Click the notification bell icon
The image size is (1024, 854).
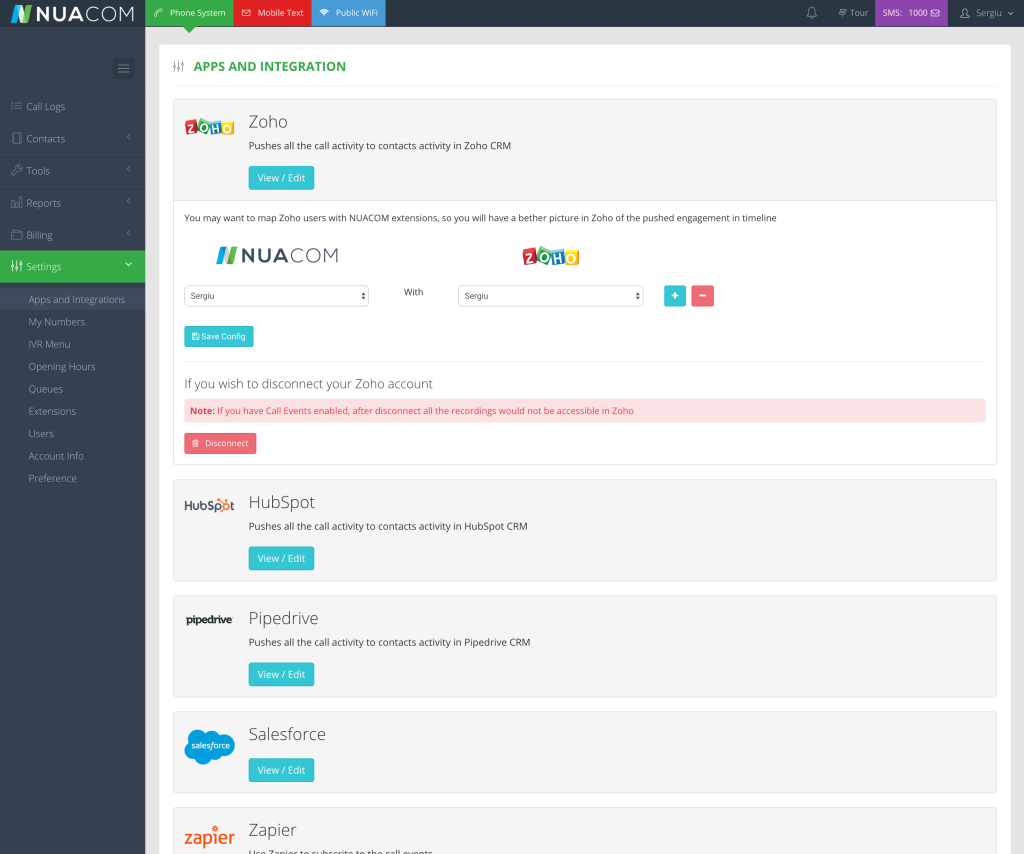tap(812, 13)
